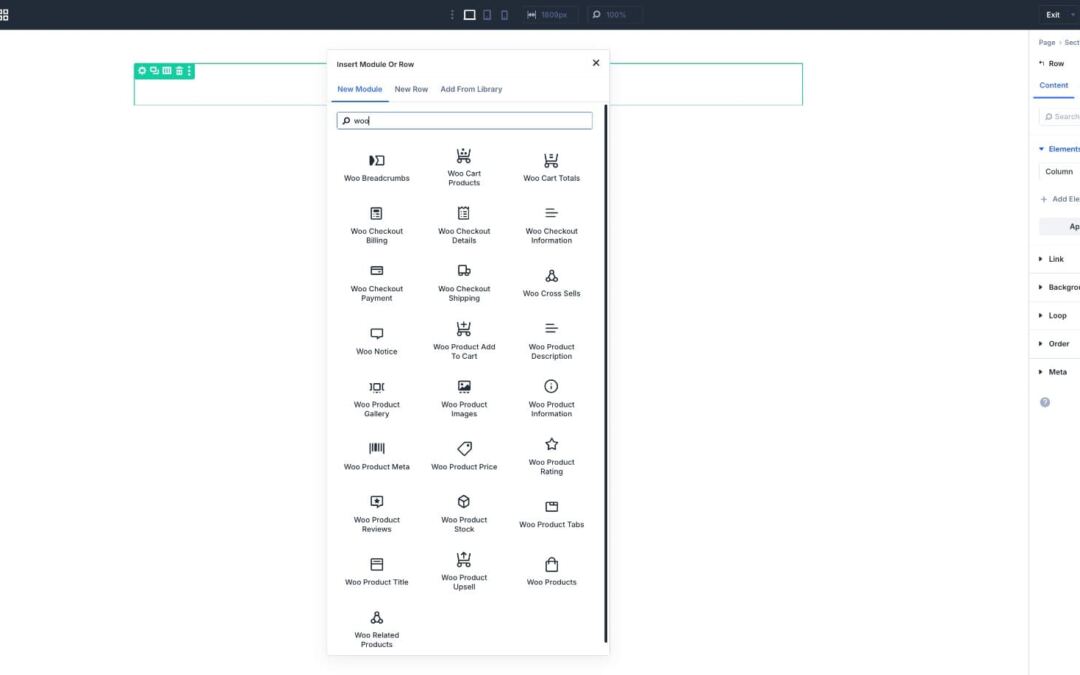Open row settings via the gear icon
The image size is (1080, 675).
point(142,70)
